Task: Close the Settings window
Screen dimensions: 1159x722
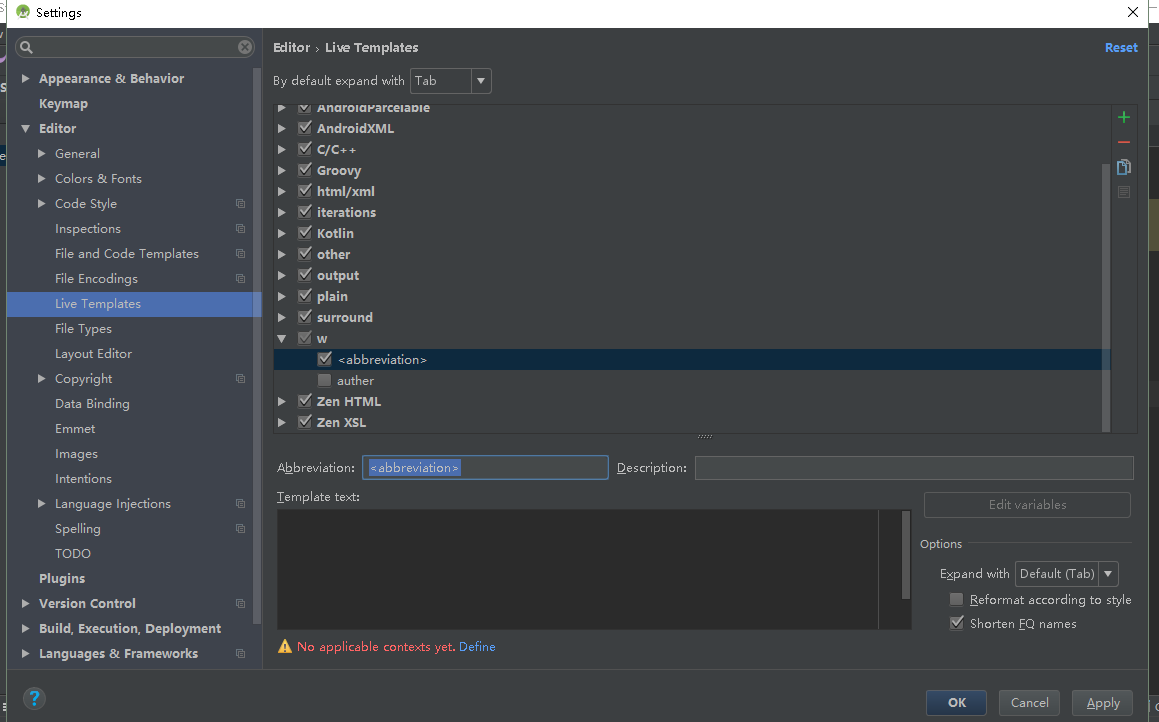Action: click(1132, 12)
